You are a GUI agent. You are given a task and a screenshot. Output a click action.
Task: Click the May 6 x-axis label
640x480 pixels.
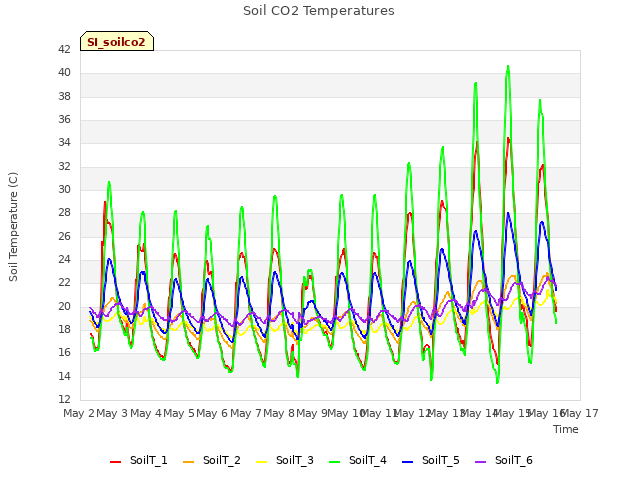click(x=212, y=413)
